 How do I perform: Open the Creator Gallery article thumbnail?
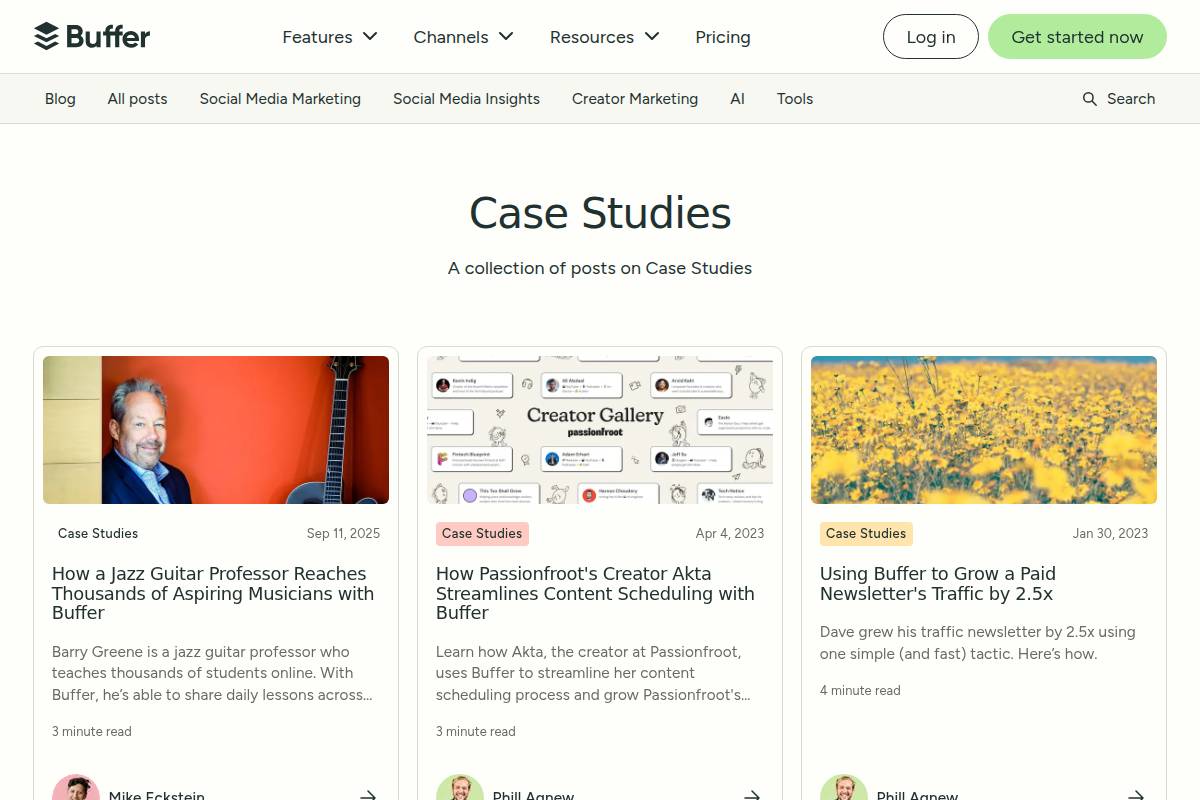599,430
